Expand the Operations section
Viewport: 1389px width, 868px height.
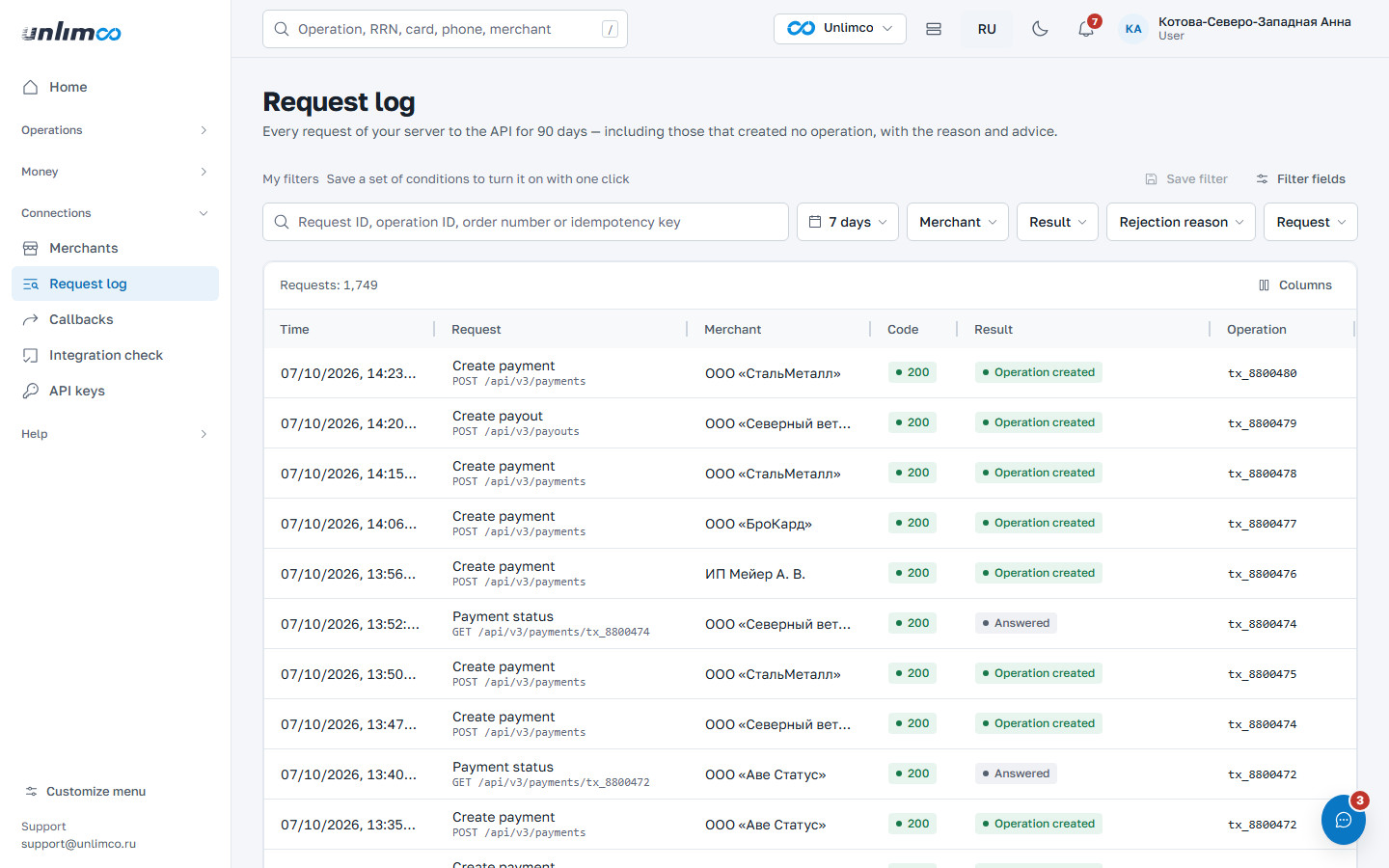click(x=115, y=130)
